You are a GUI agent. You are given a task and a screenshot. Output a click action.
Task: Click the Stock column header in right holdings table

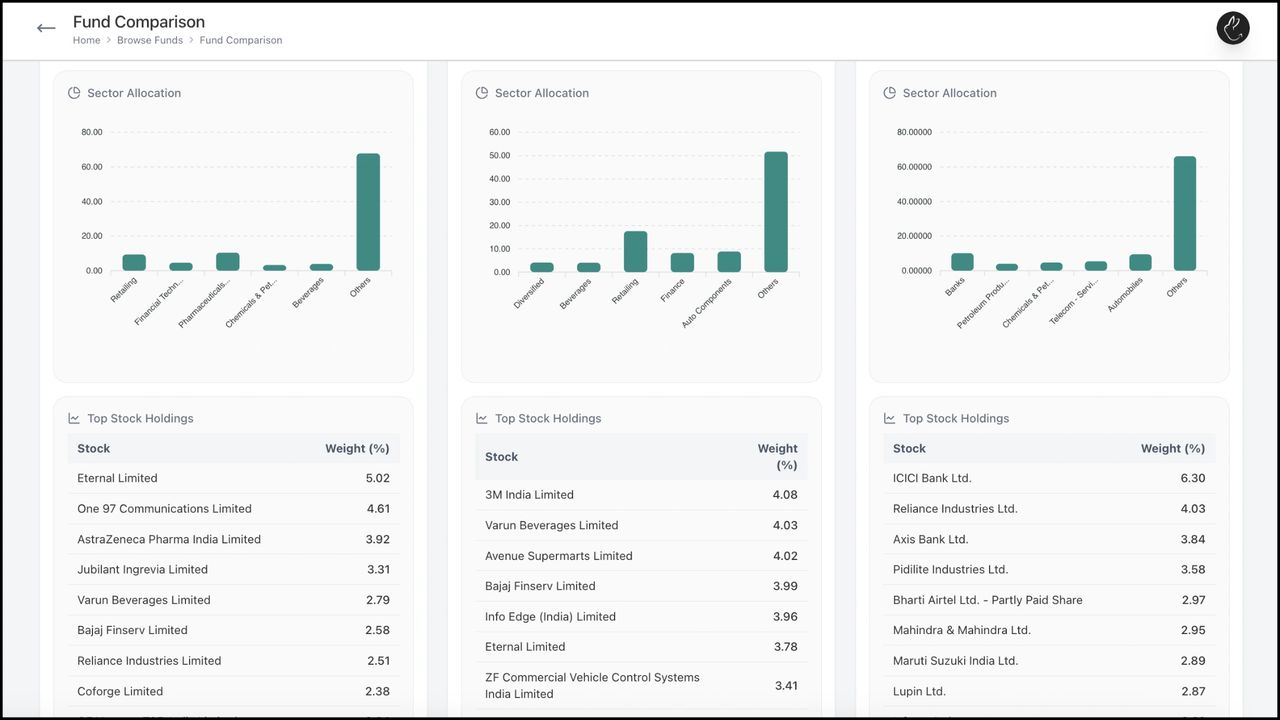tap(909, 448)
